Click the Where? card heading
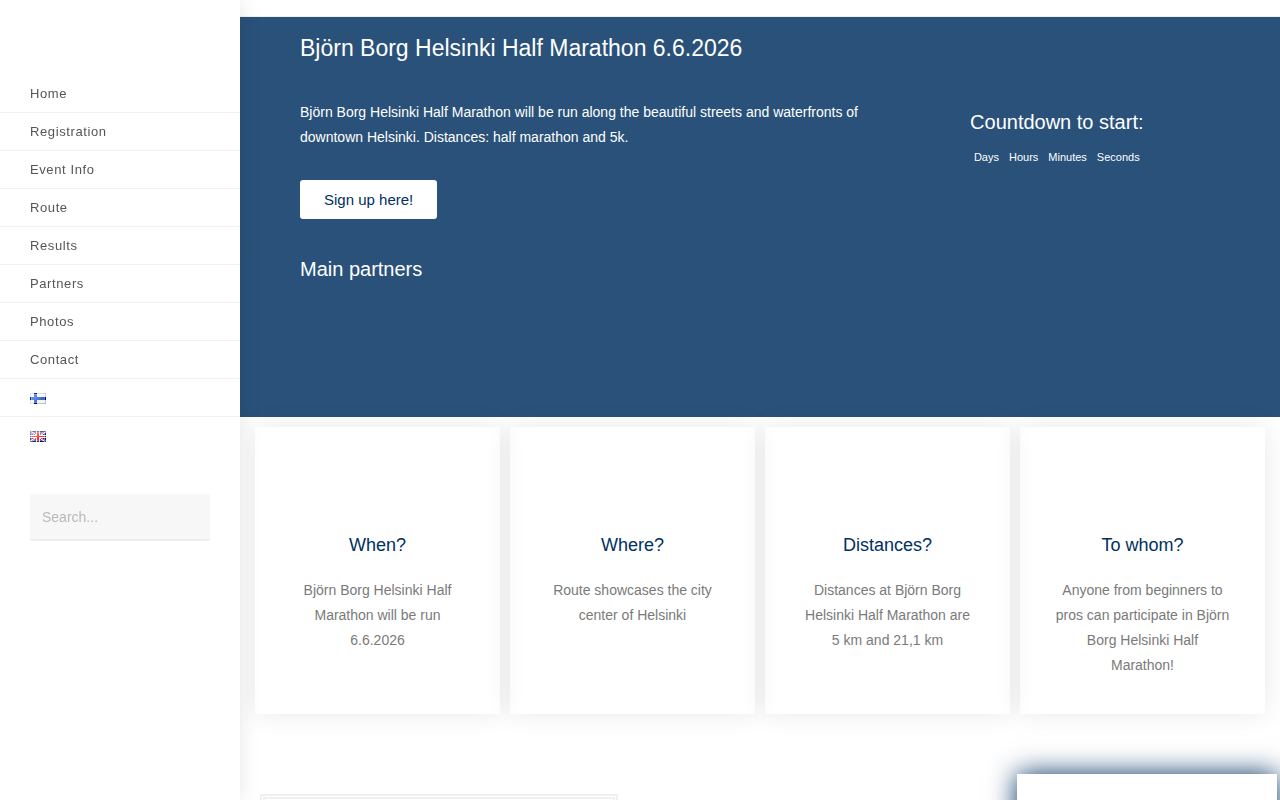 (632, 545)
